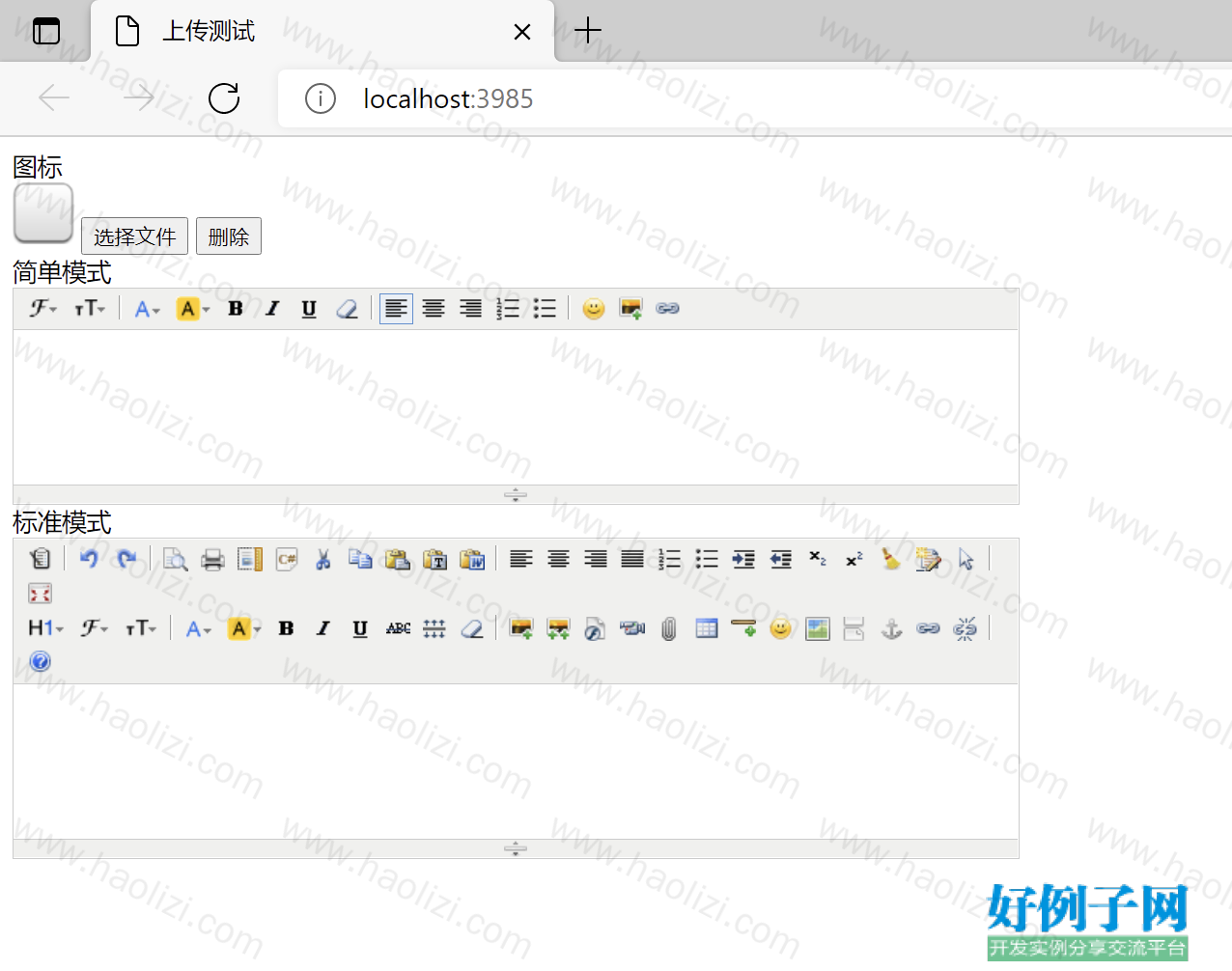Click the increase indent icon
This screenshot has width=1232, height=971.
[x=743, y=559]
